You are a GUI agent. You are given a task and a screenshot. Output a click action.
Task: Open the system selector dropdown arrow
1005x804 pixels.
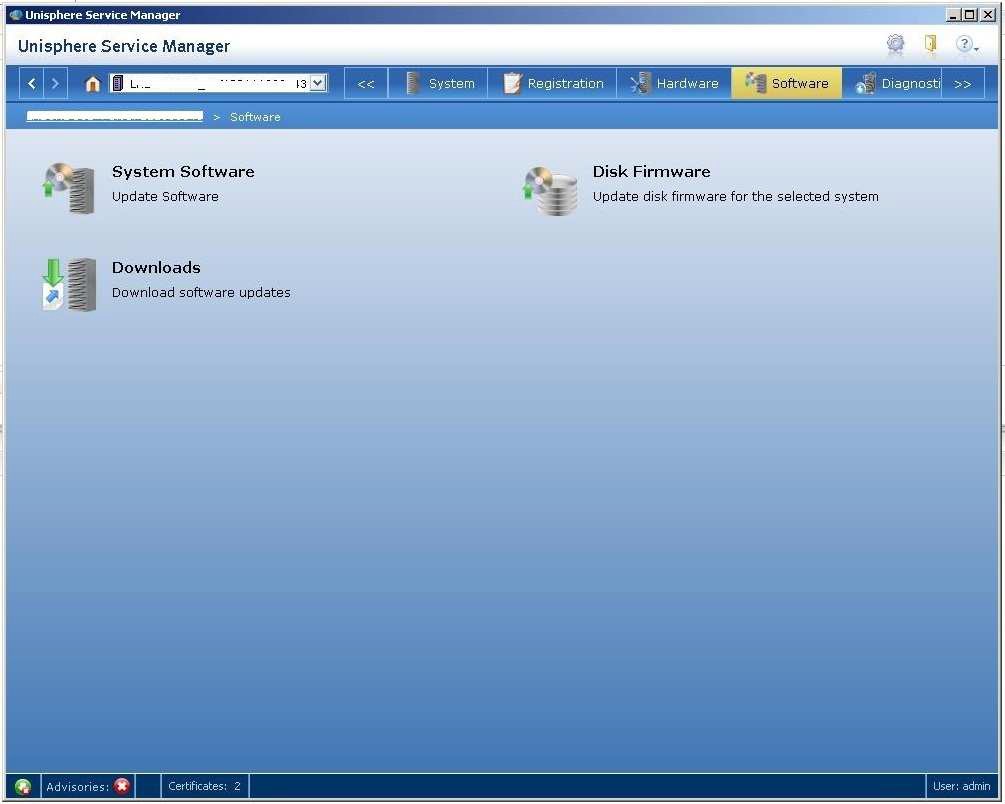pos(318,83)
